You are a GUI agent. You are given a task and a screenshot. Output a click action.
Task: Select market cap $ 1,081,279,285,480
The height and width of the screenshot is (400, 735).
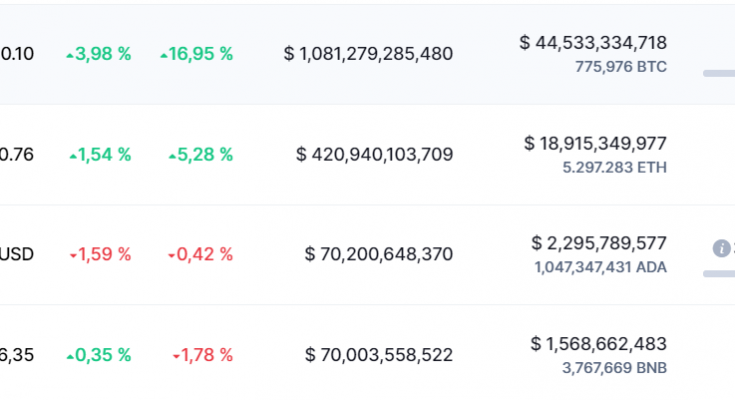(x=368, y=54)
